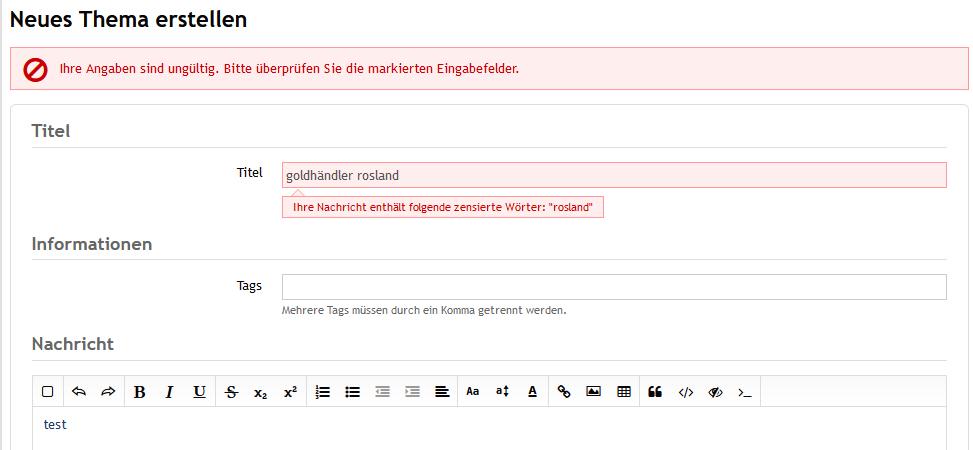973x450 pixels.
Task: Insert an unordered bullet list
Action: click(x=352, y=392)
